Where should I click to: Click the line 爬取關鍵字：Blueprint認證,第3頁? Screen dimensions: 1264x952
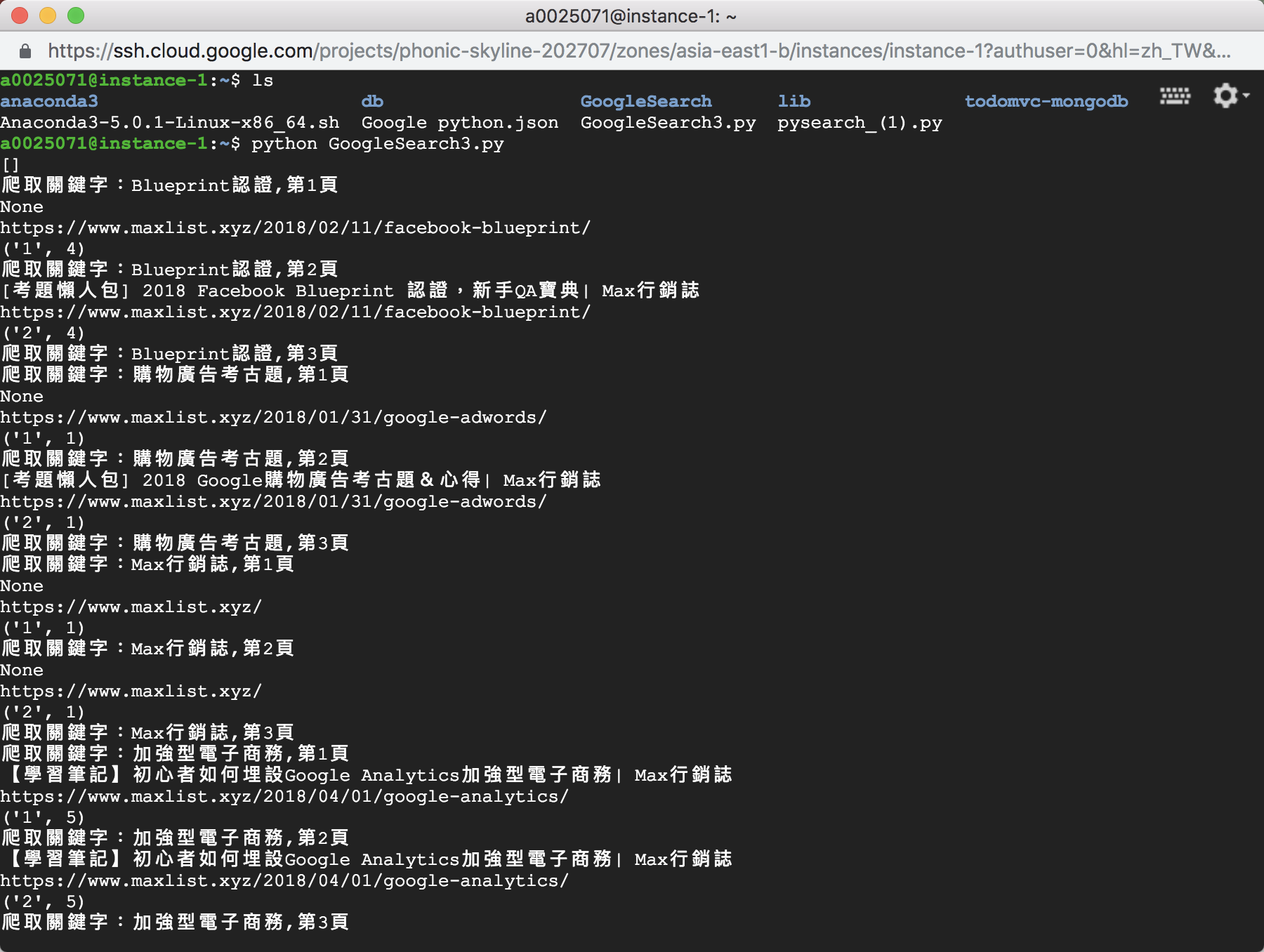tap(169, 354)
